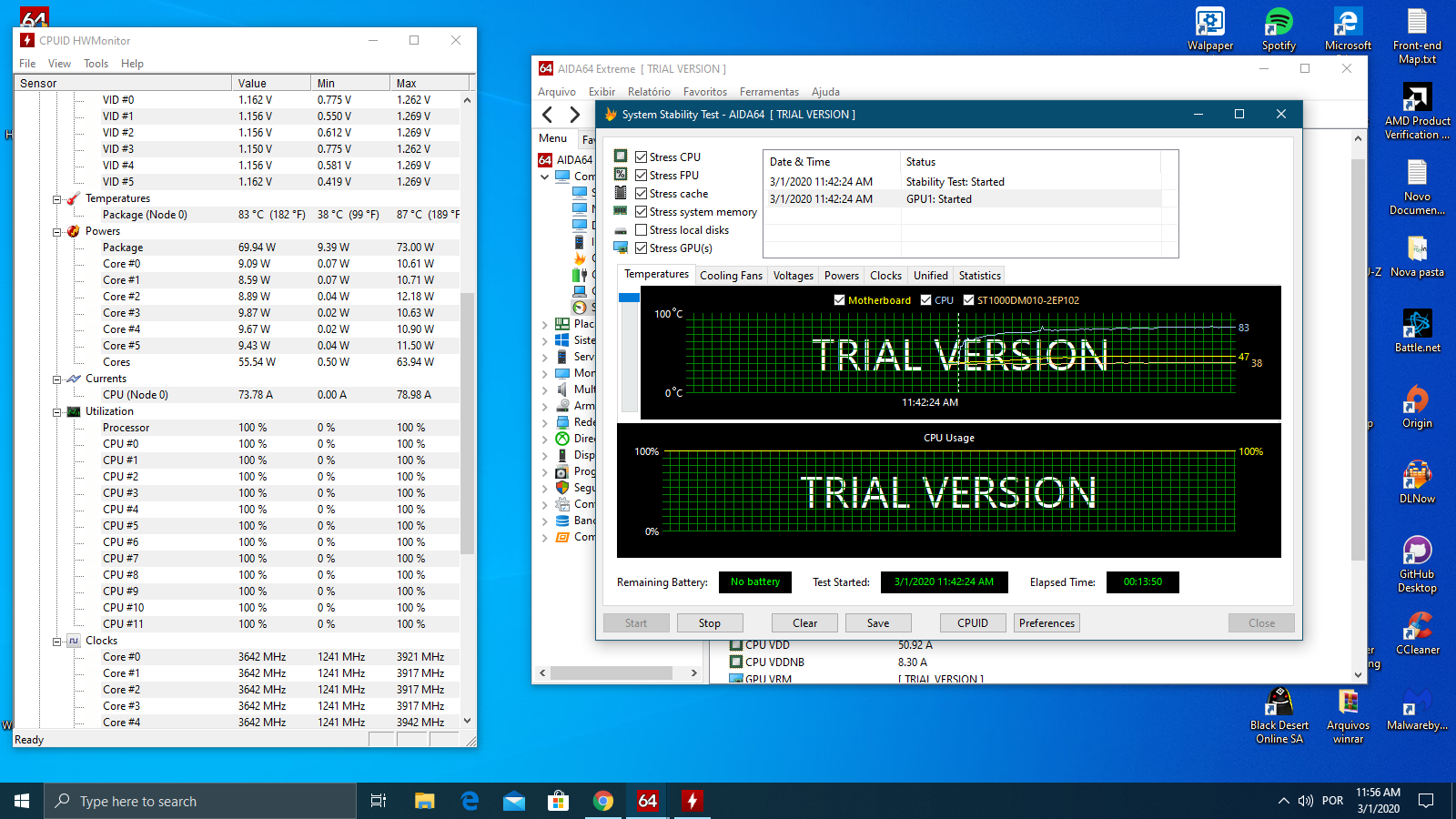Toggle Stress FPU checkbox
The width and height of the screenshot is (1456, 819).
[641, 176]
